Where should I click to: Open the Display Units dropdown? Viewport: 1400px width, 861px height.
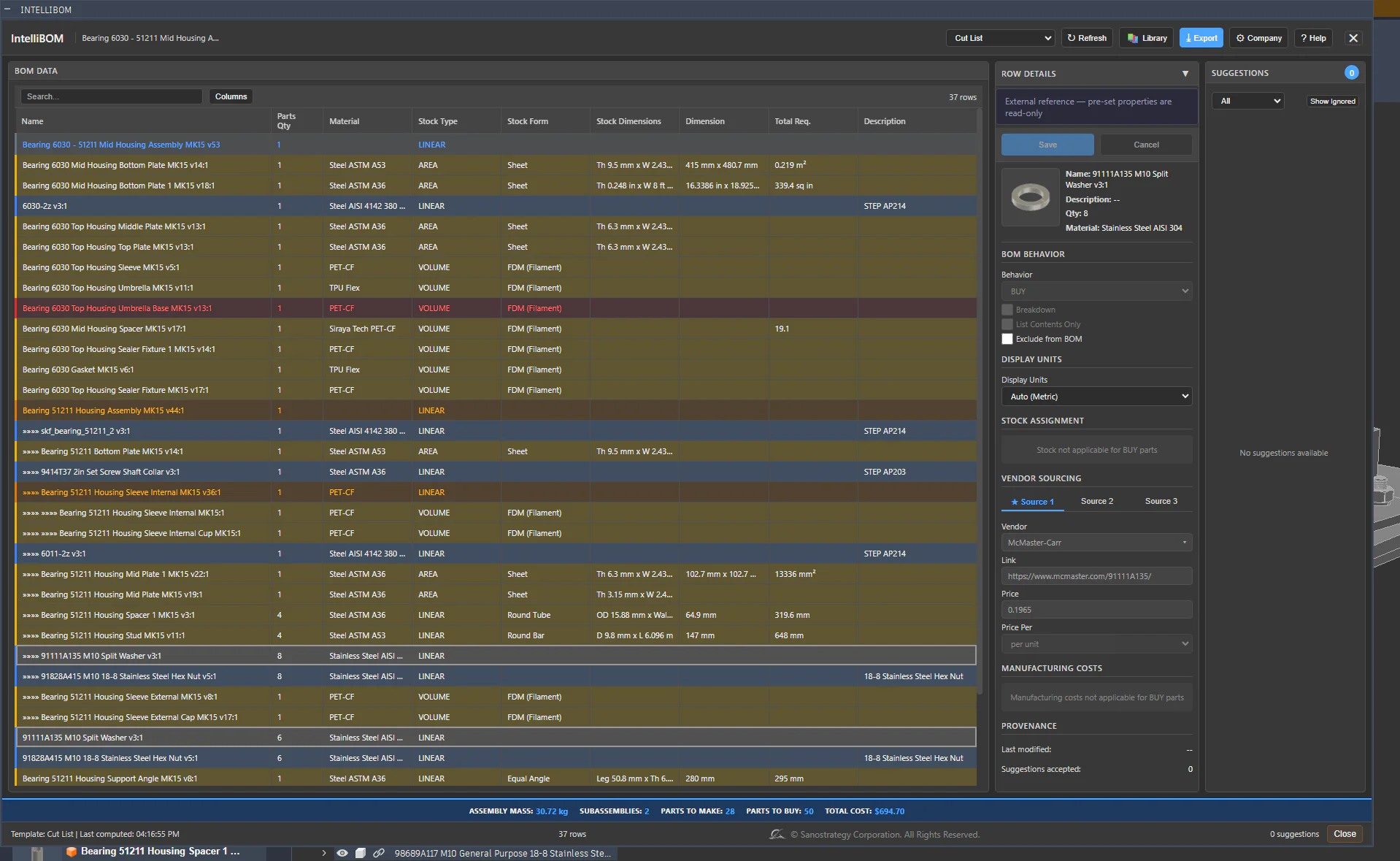coord(1096,397)
